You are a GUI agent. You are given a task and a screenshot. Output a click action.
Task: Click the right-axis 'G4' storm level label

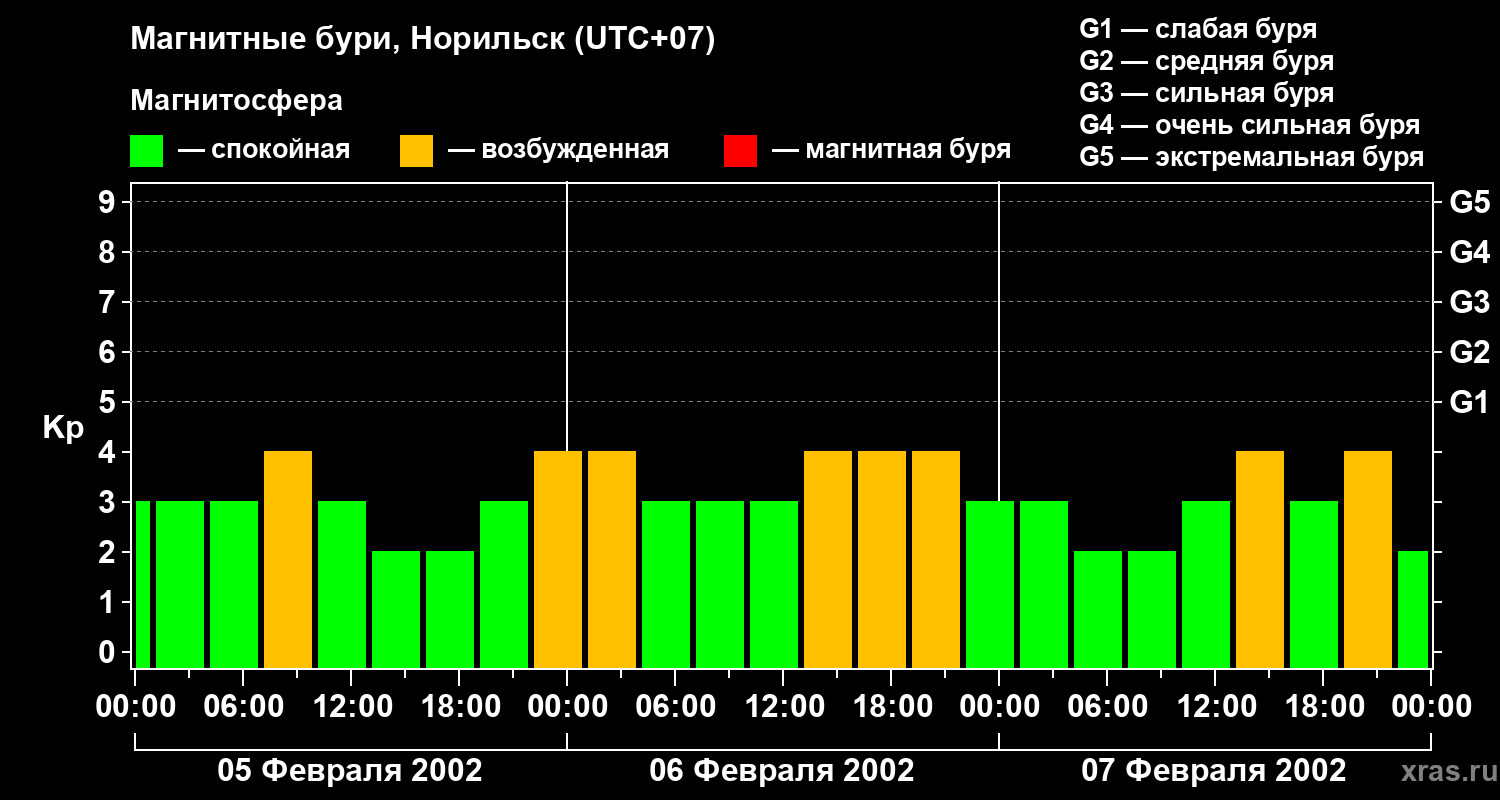click(1469, 252)
